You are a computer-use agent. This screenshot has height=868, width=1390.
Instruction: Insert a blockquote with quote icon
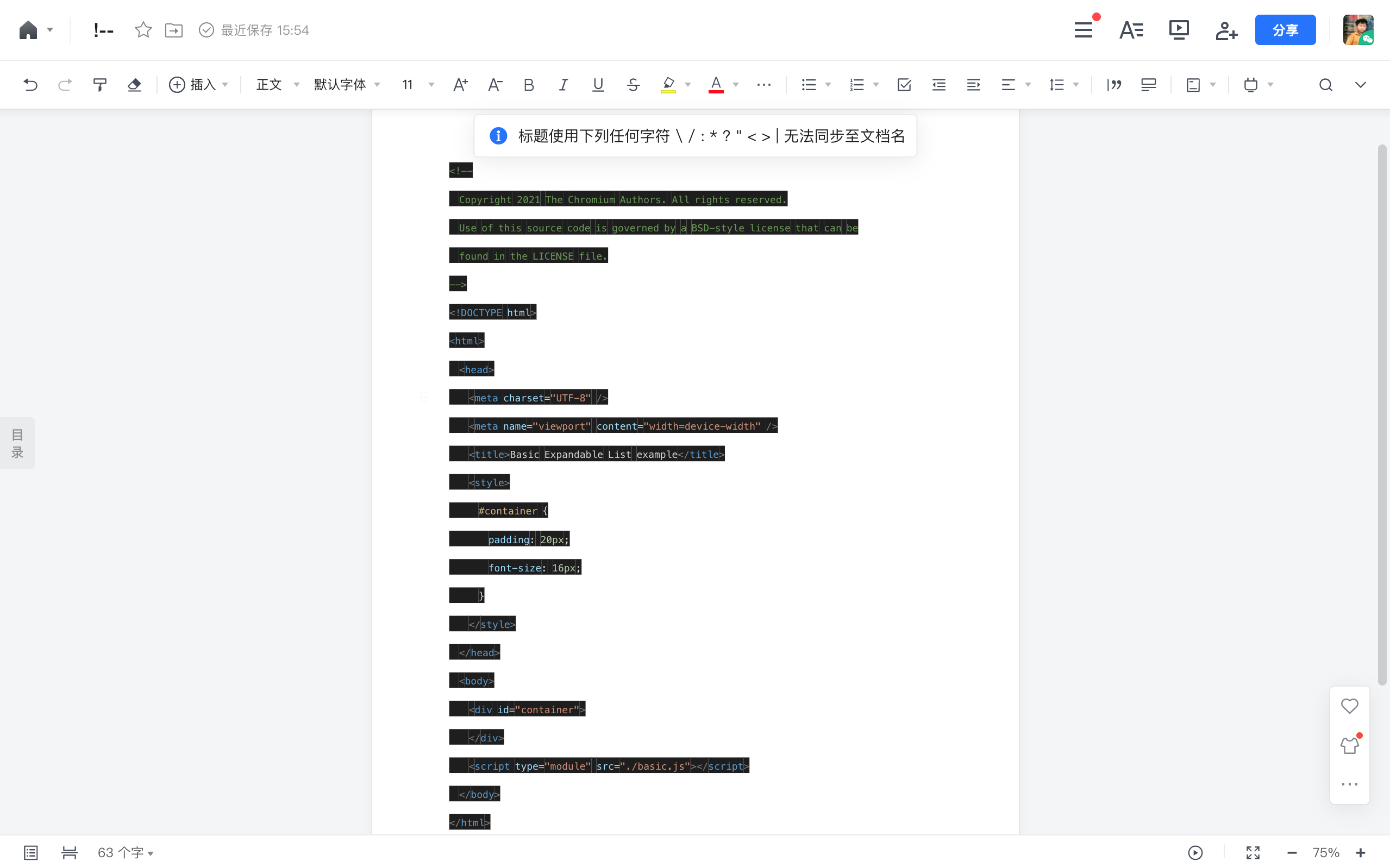pyautogui.click(x=1114, y=85)
